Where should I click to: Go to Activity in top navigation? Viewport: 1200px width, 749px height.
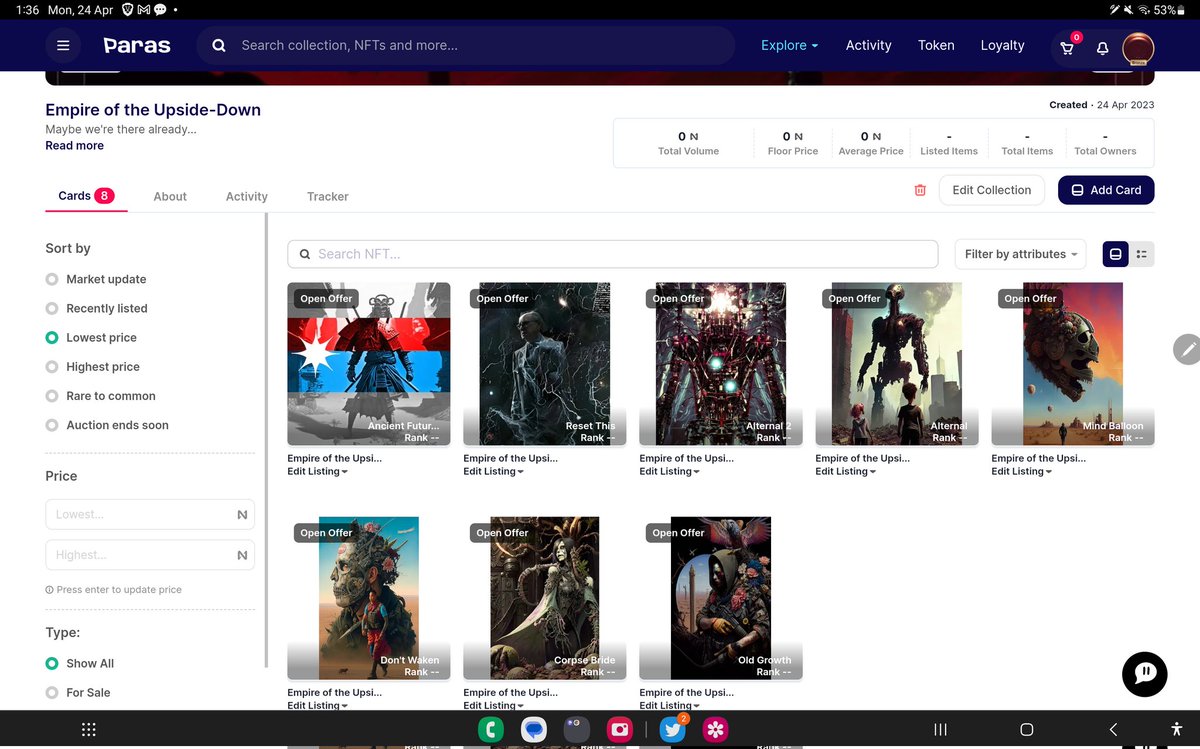(x=868, y=45)
